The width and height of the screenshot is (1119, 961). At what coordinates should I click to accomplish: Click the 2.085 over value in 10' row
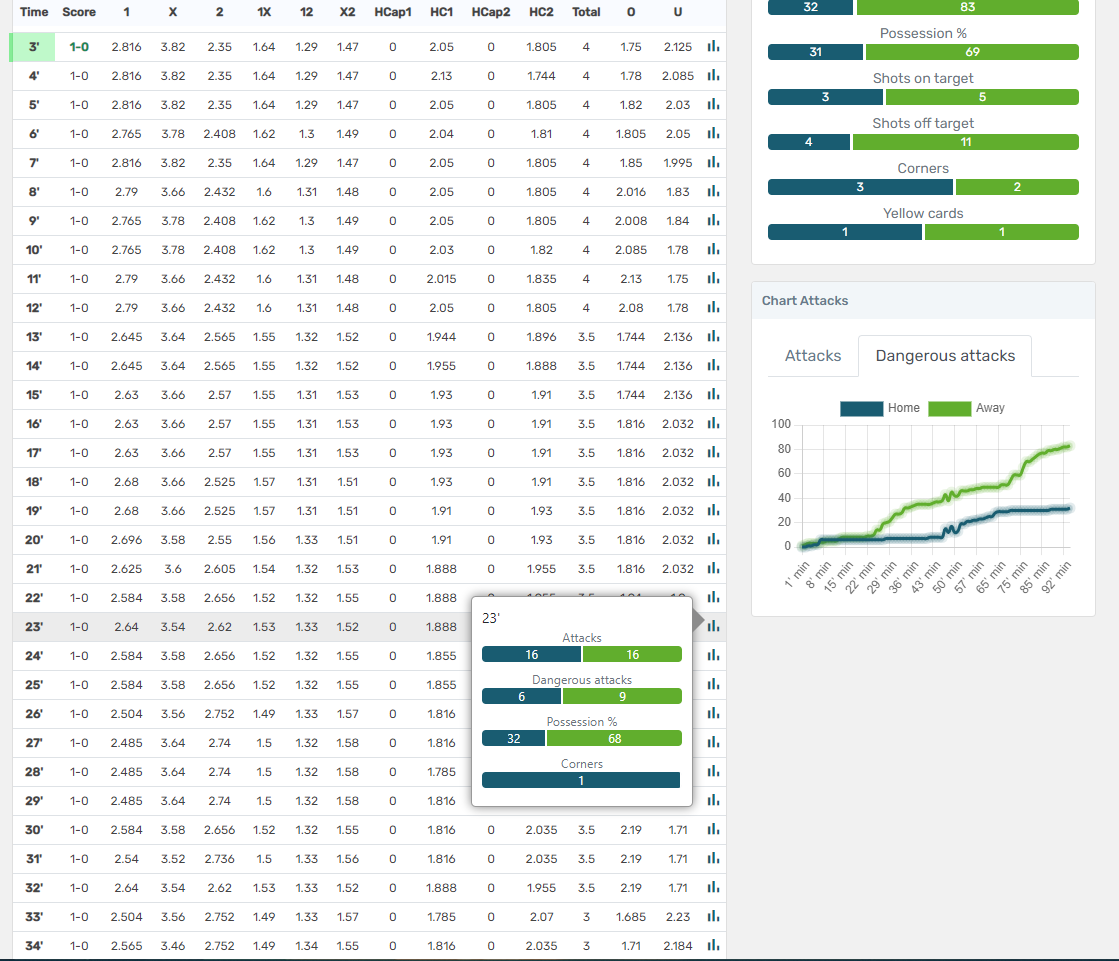[x=631, y=250]
